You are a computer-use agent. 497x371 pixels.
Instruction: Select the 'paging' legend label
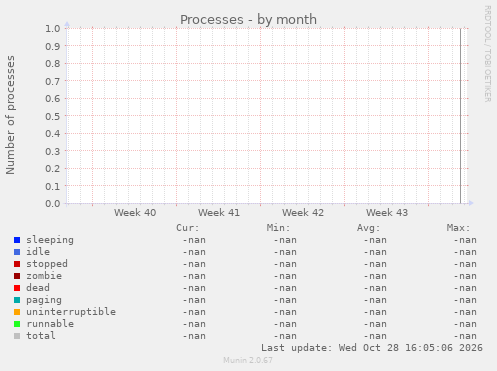[x=44, y=300]
